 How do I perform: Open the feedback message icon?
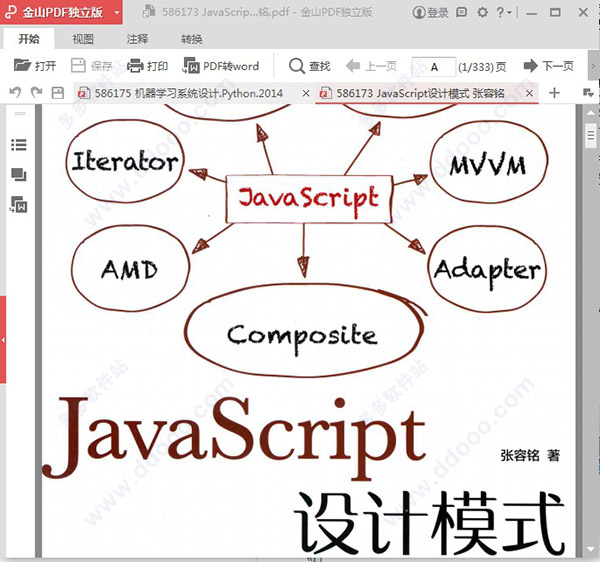461,13
